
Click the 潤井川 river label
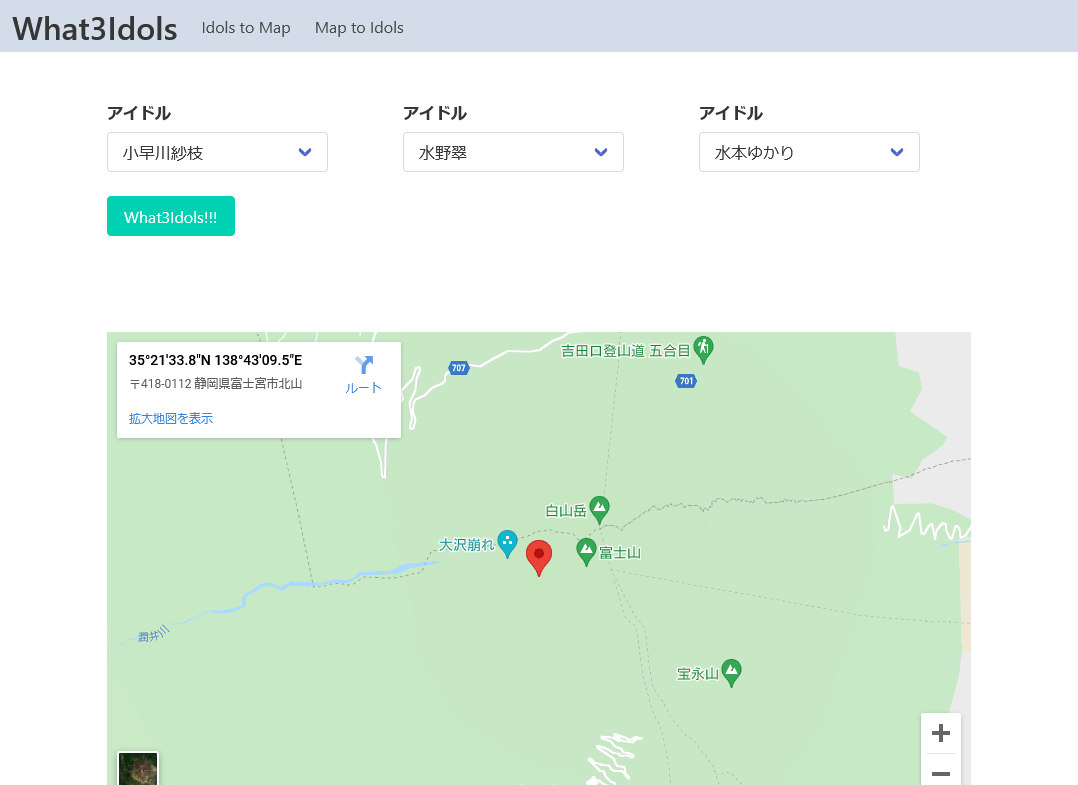(153, 634)
